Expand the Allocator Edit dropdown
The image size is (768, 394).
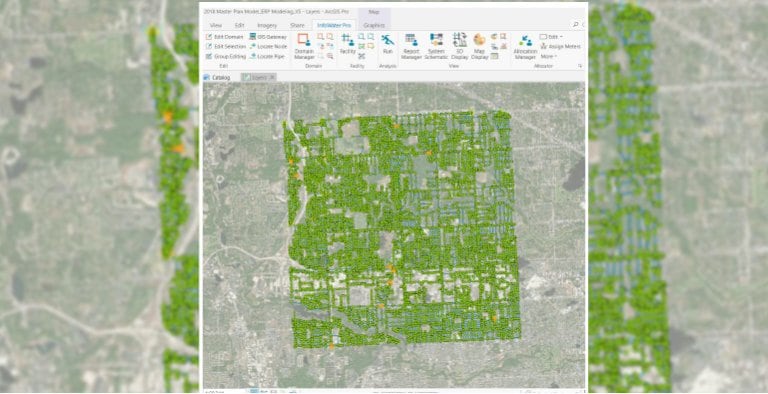(x=552, y=37)
